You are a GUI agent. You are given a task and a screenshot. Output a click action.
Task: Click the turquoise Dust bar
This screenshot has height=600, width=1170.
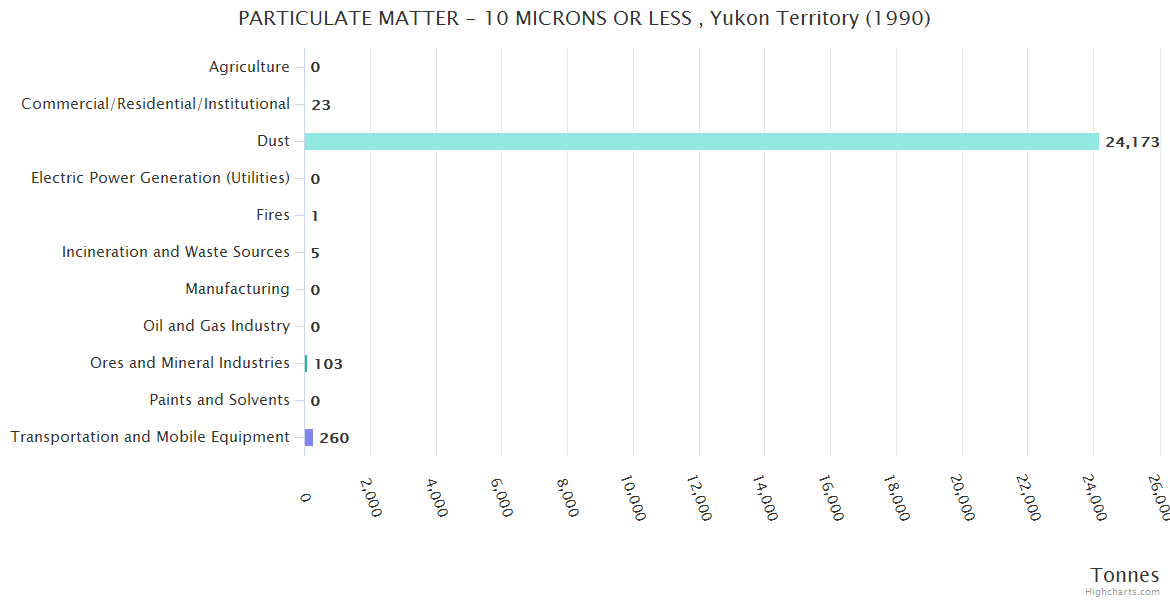[700, 141]
